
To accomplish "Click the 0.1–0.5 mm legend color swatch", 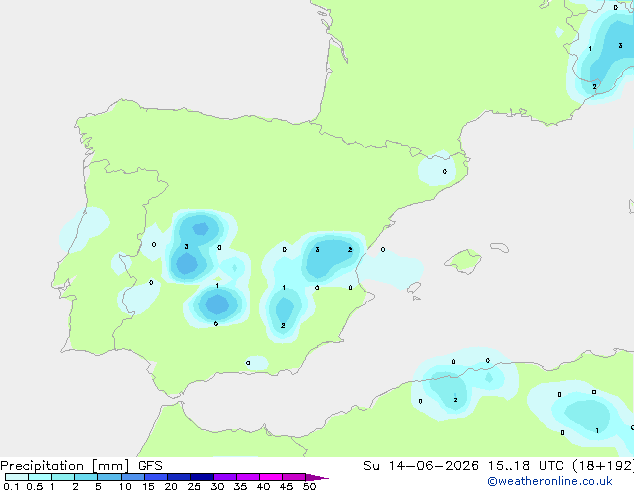I will point(17,477).
